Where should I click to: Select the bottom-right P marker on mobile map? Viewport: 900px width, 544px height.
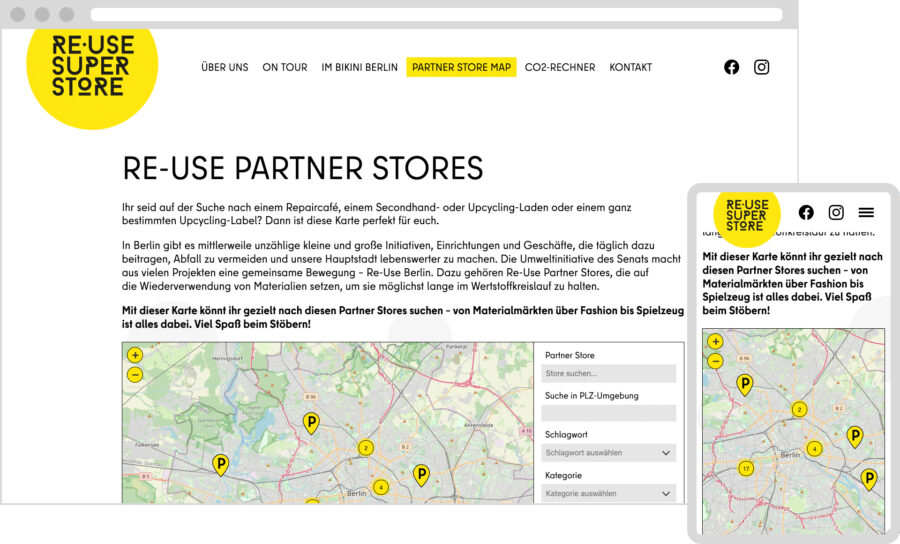pyautogui.click(x=869, y=478)
